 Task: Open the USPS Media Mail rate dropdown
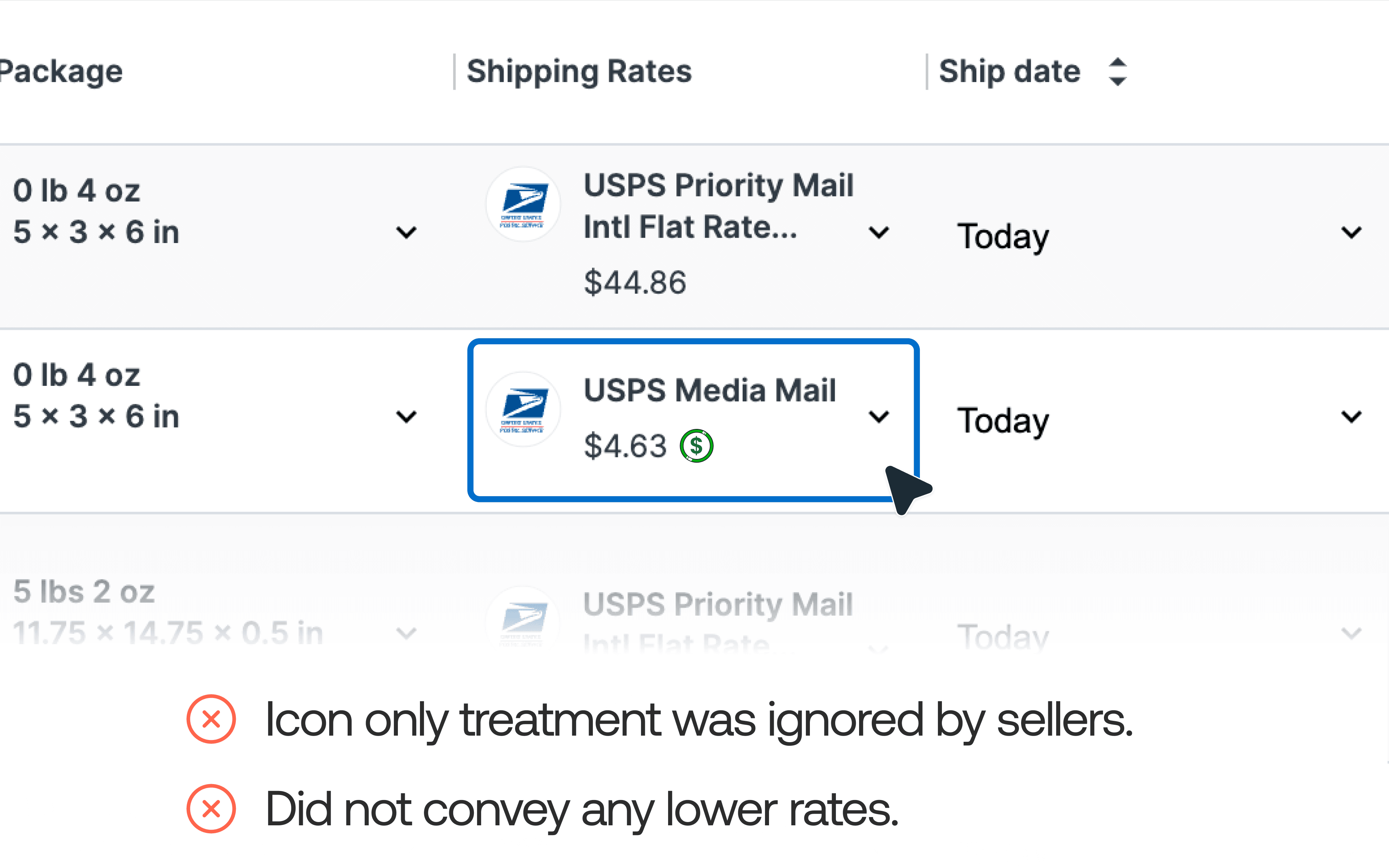pos(879,416)
